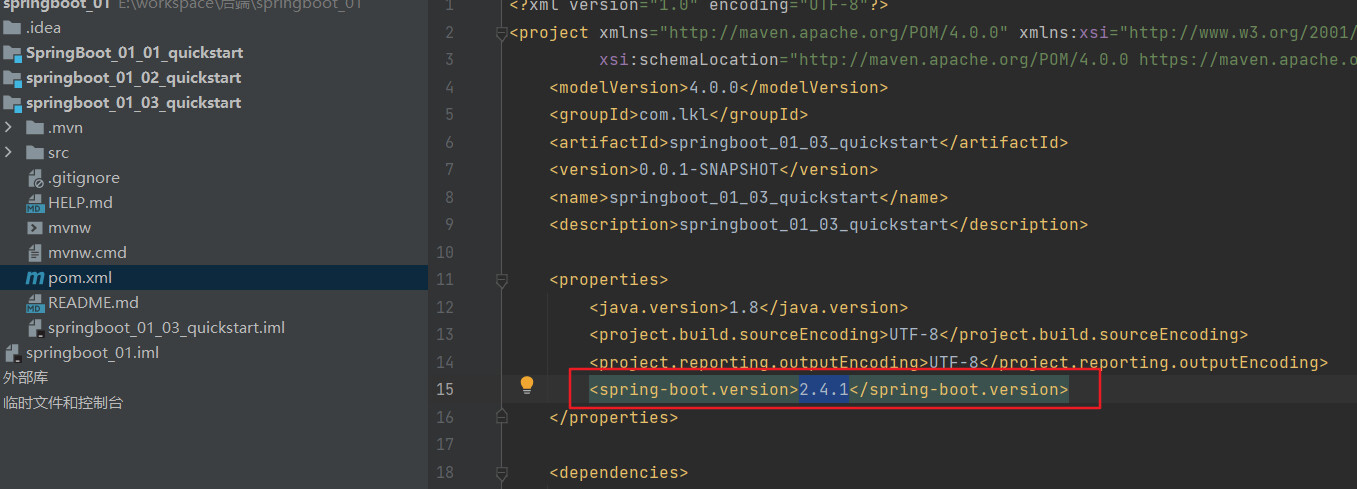Click the src folder icon
1357x489 pixels.
pyautogui.click(x=35, y=152)
